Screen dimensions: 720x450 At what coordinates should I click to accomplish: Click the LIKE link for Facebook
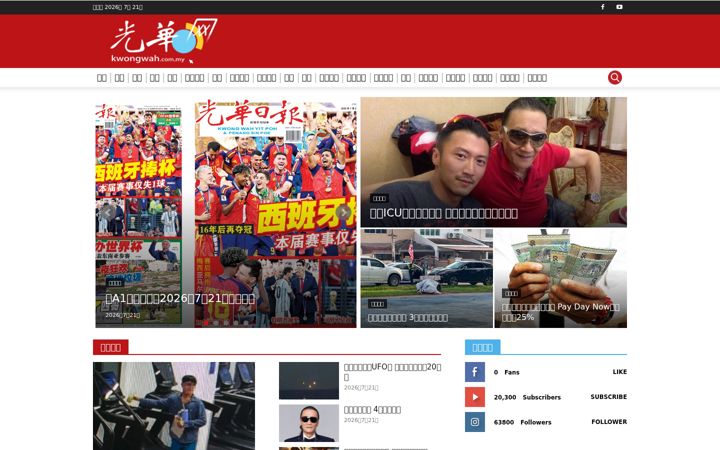point(619,372)
